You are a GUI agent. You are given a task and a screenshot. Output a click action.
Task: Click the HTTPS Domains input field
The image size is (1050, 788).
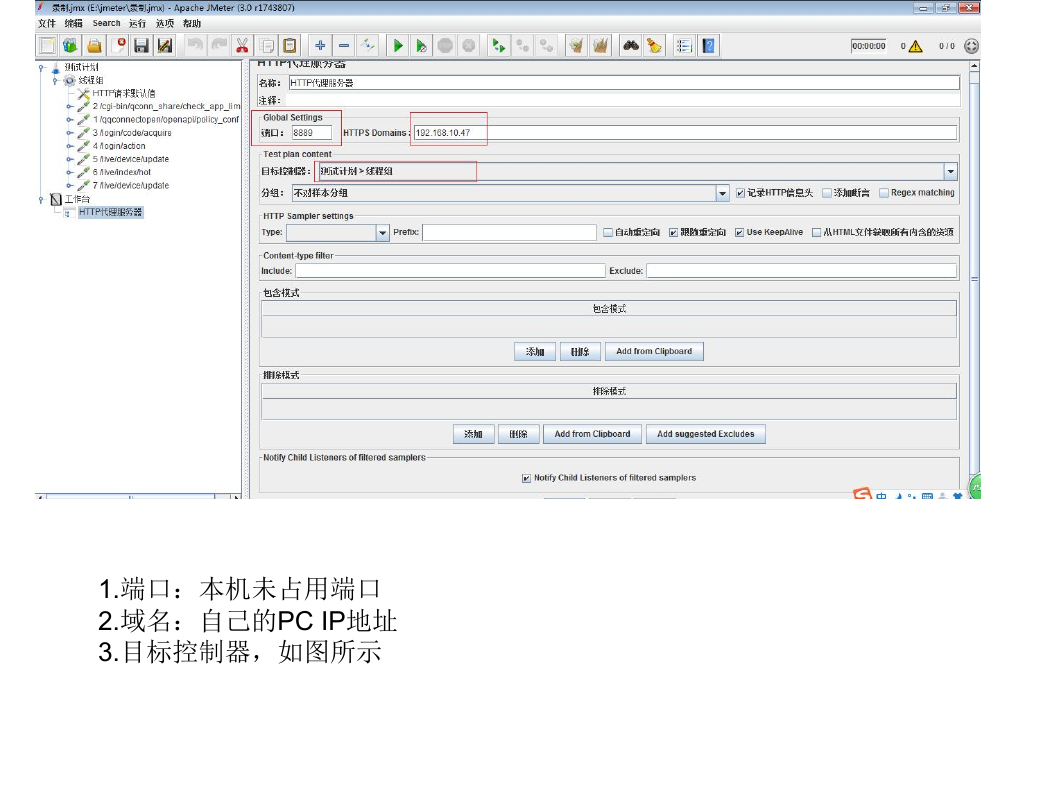click(x=685, y=133)
